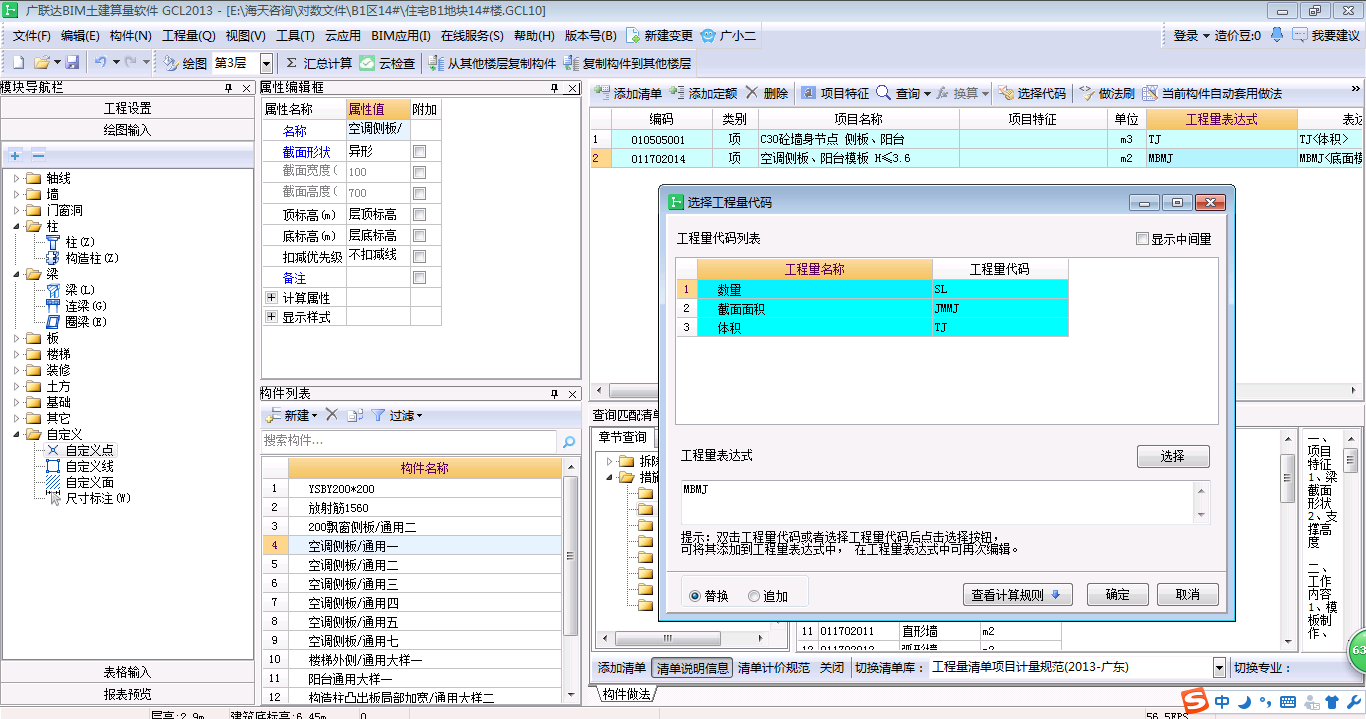Expand 显示样式 in property editor
The height and width of the screenshot is (719, 1366).
pos(271,317)
